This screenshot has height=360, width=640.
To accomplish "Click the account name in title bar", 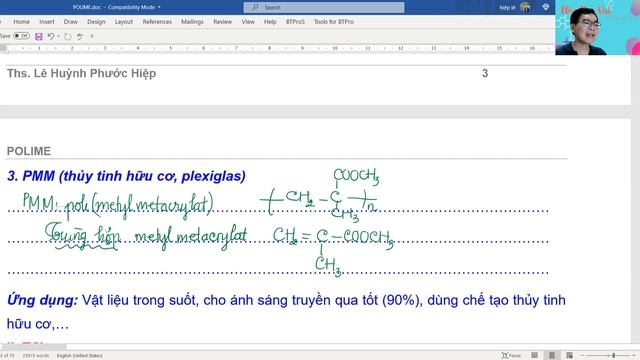I will (507, 7).
